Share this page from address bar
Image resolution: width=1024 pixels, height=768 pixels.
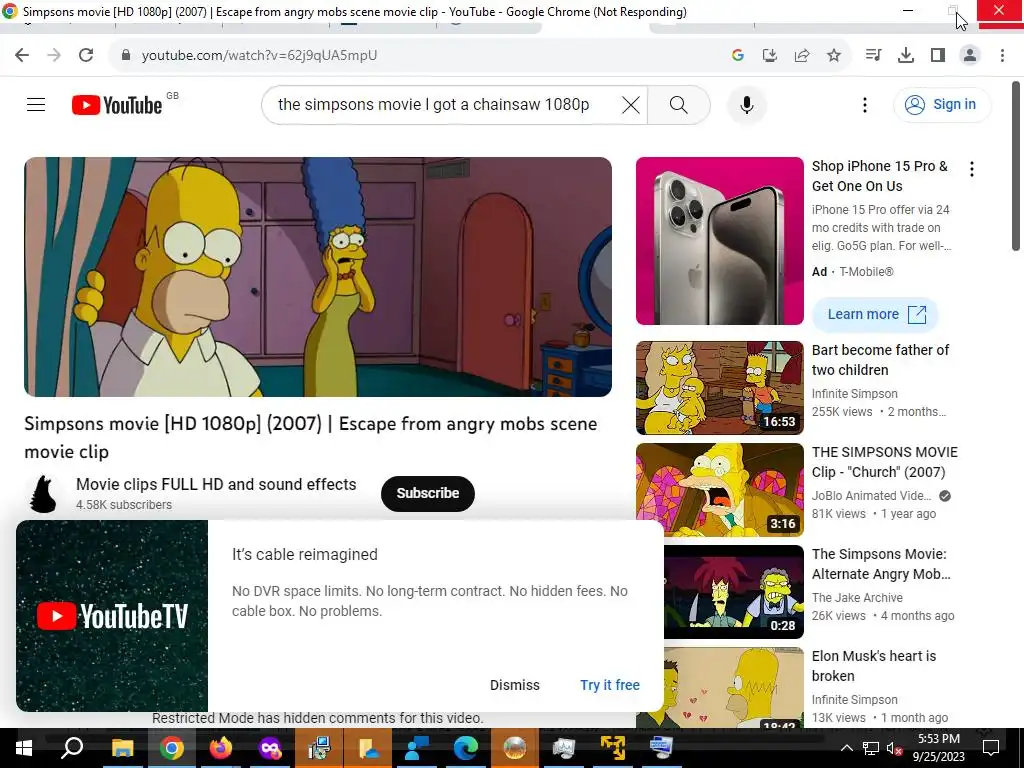(x=801, y=56)
